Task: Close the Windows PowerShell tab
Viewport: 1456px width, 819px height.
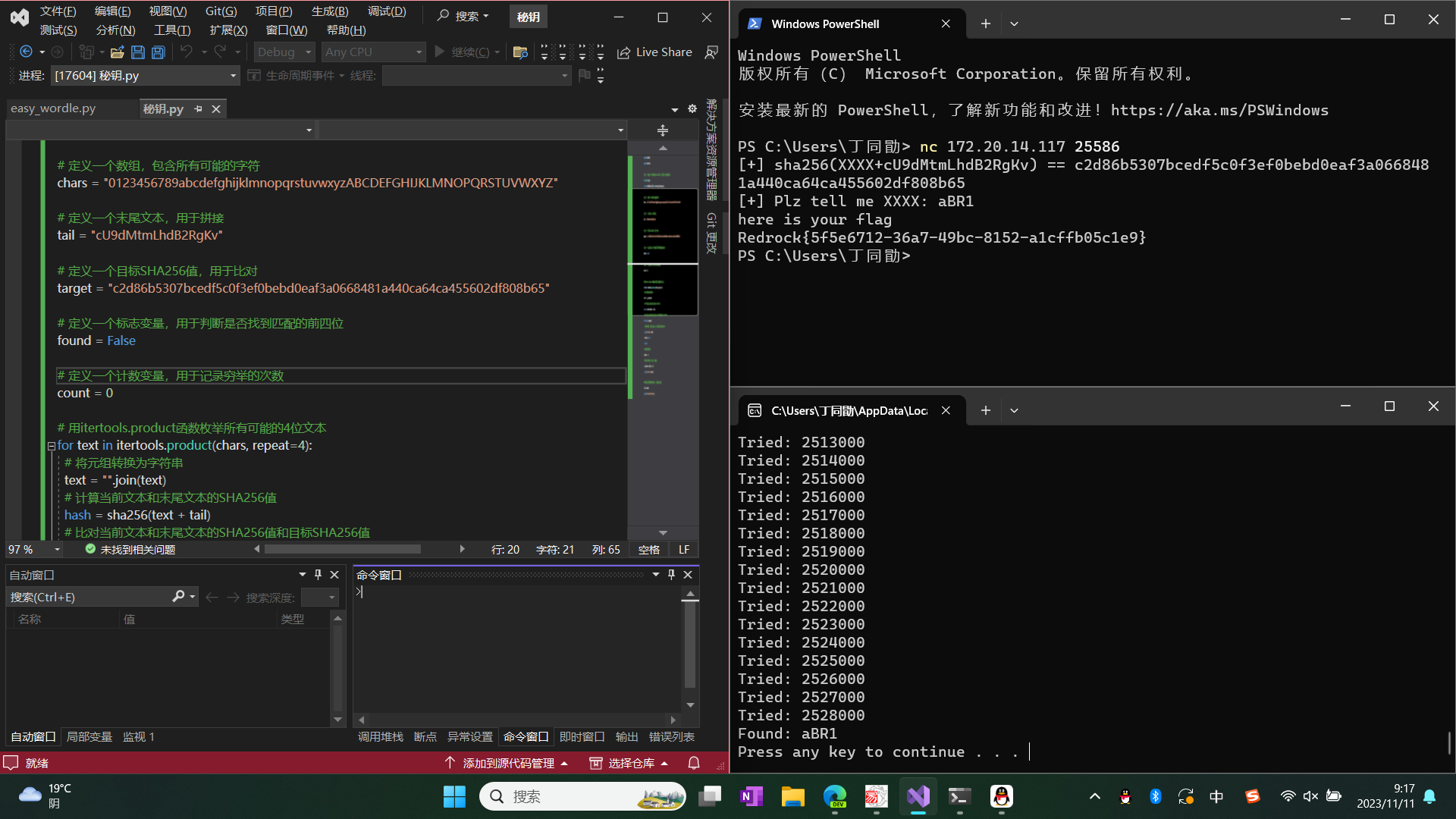Action: pos(946,24)
